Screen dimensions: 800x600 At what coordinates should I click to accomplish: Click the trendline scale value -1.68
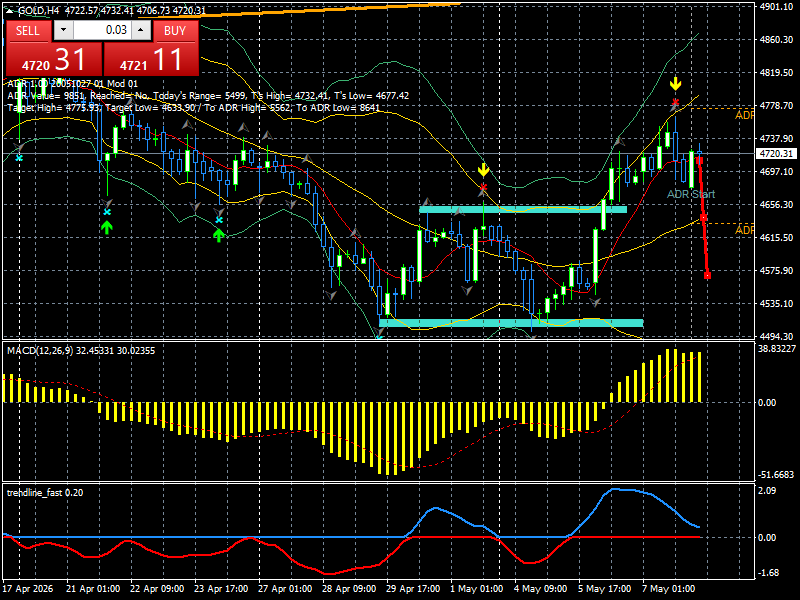pos(768,572)
